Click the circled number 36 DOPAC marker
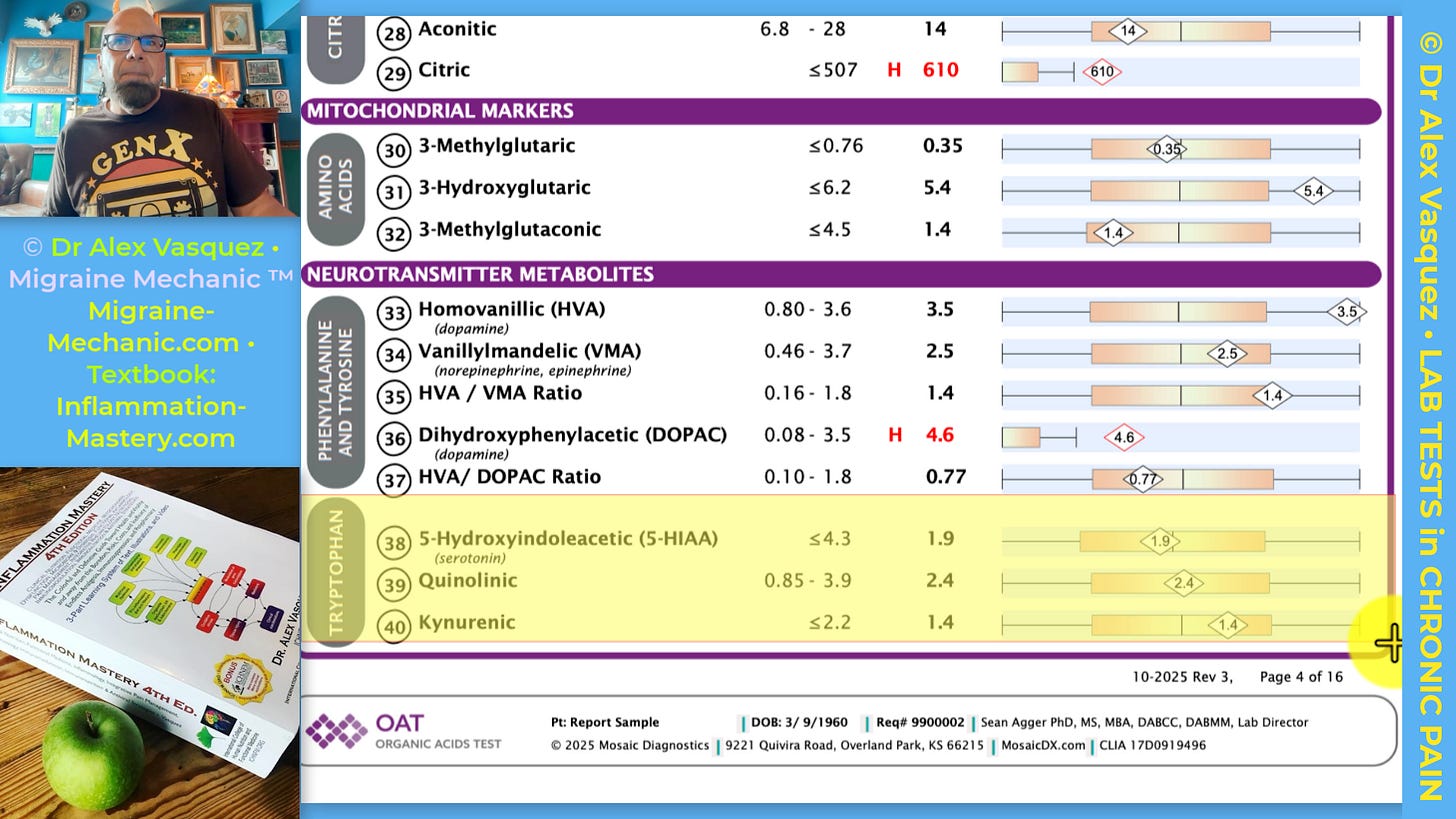 tap(394, 438)
